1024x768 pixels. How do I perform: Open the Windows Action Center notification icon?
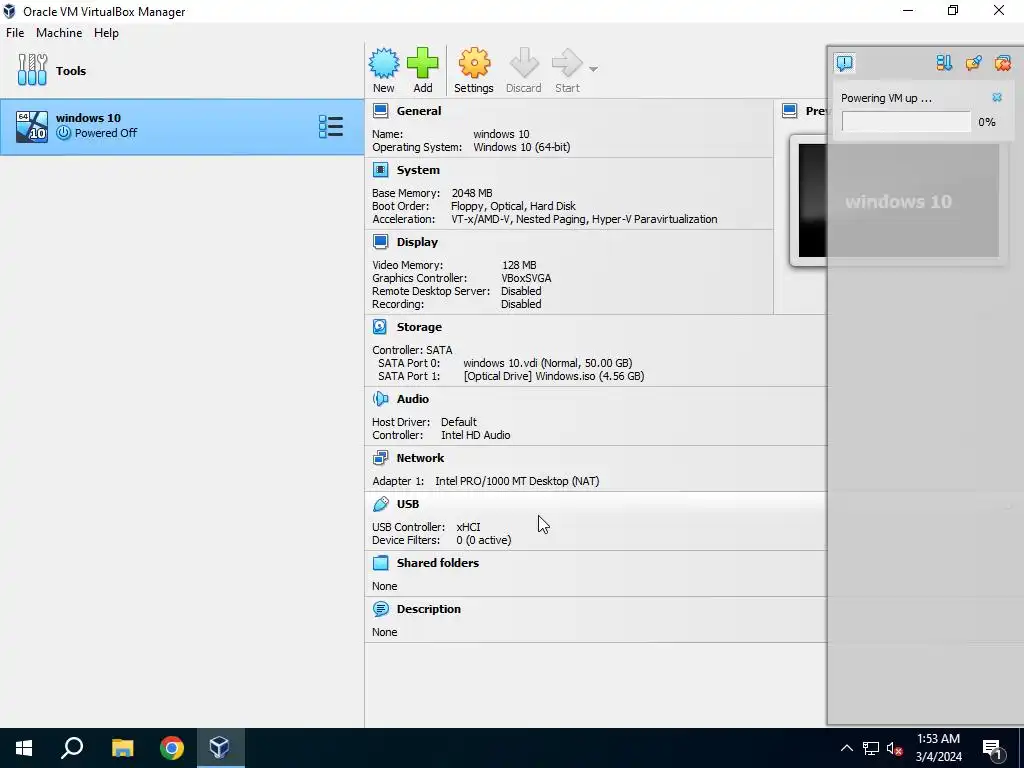(x=993, y=748)
